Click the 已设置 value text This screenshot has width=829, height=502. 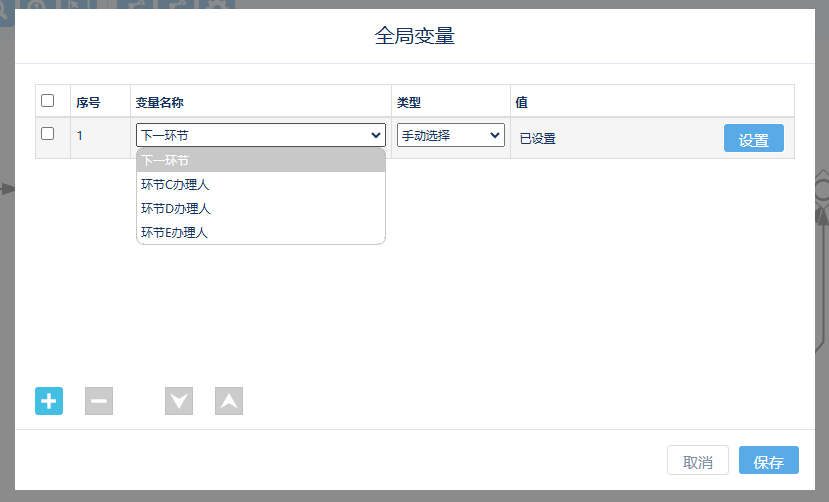pos(537,139)
